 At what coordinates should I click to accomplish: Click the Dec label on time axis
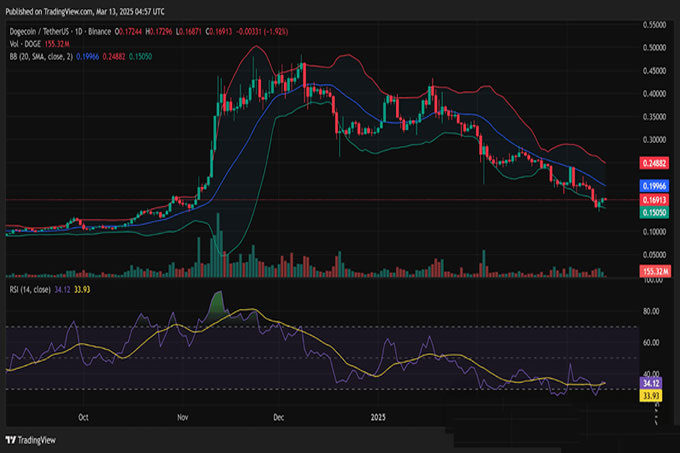click(278, 417)
